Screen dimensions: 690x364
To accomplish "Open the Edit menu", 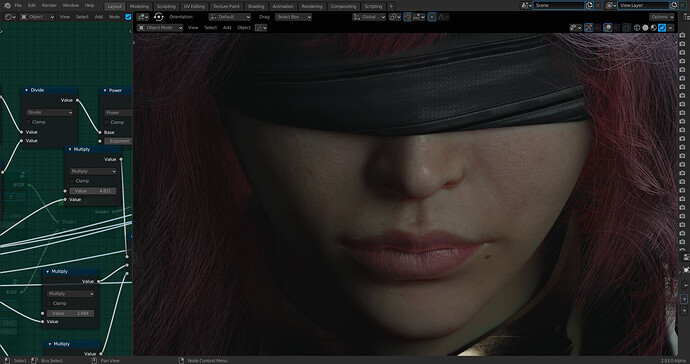I will 32,6.
